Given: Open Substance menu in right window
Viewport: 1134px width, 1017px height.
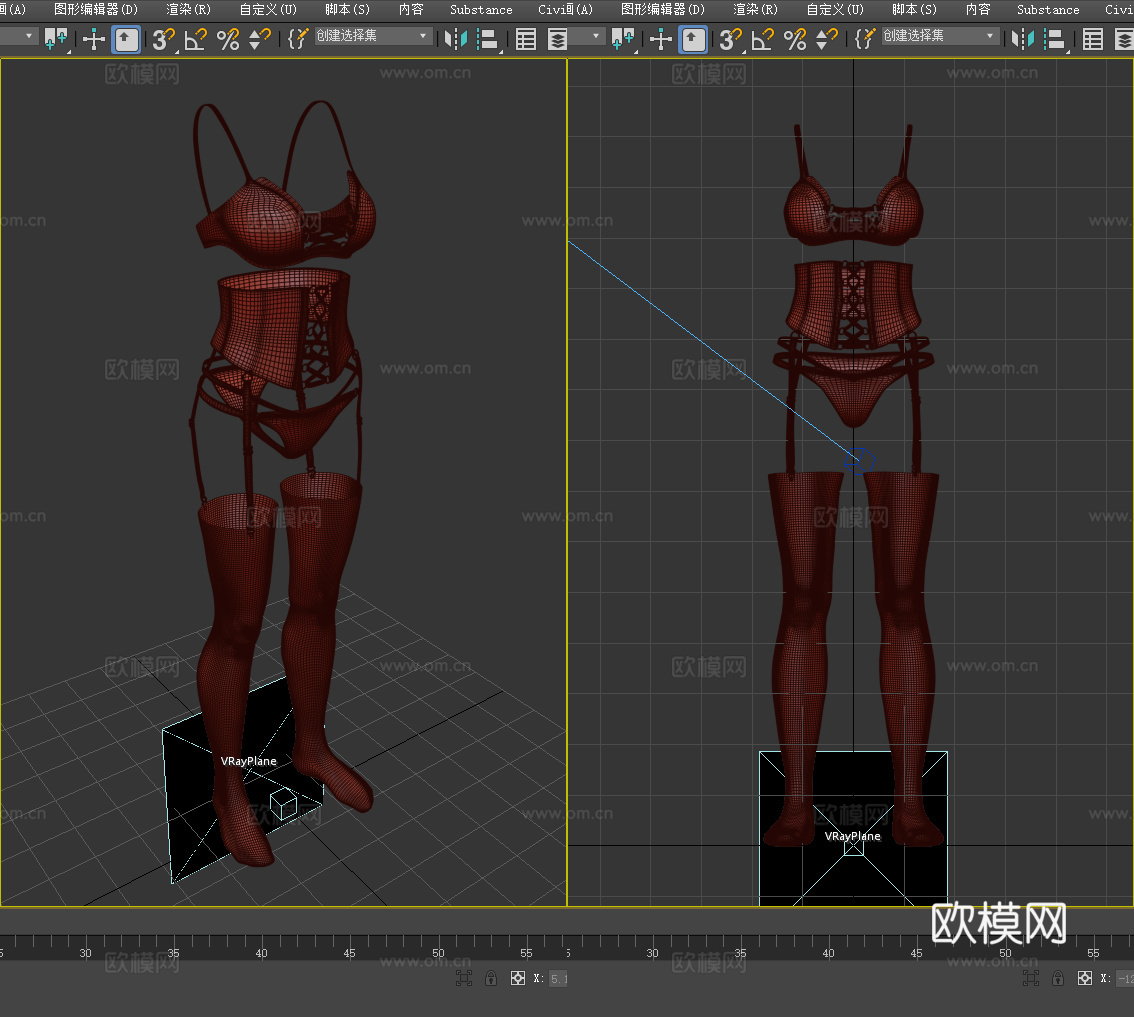Looking at the screenshot, I should coord(1048,9).
